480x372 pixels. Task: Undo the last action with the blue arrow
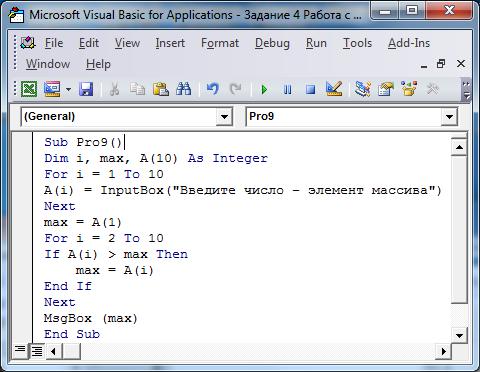click(x=212, y=89)
